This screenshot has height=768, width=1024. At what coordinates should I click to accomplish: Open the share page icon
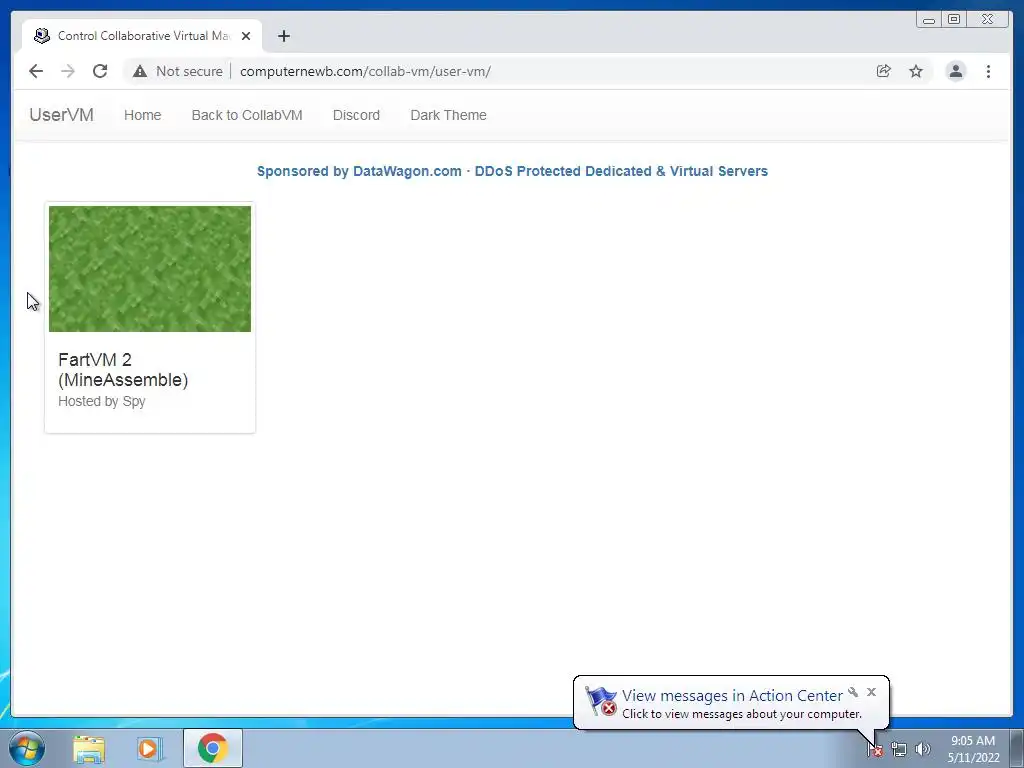(x=884, y=71)
